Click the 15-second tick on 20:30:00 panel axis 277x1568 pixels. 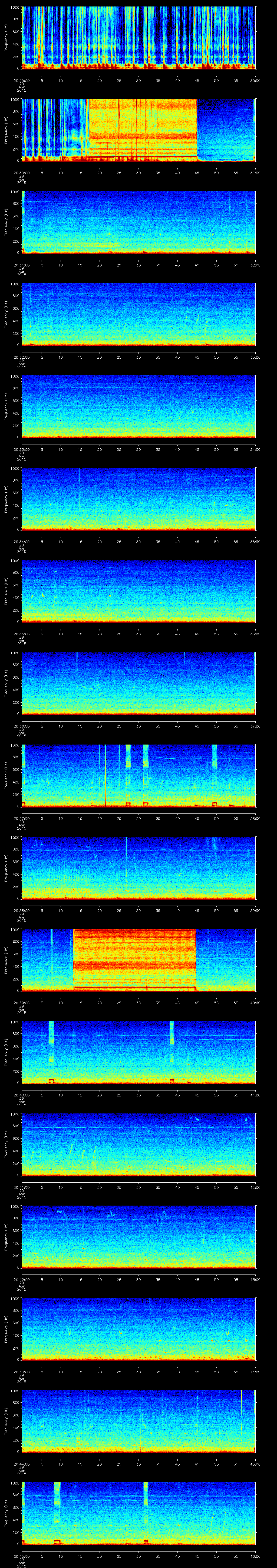pos(80,173)
